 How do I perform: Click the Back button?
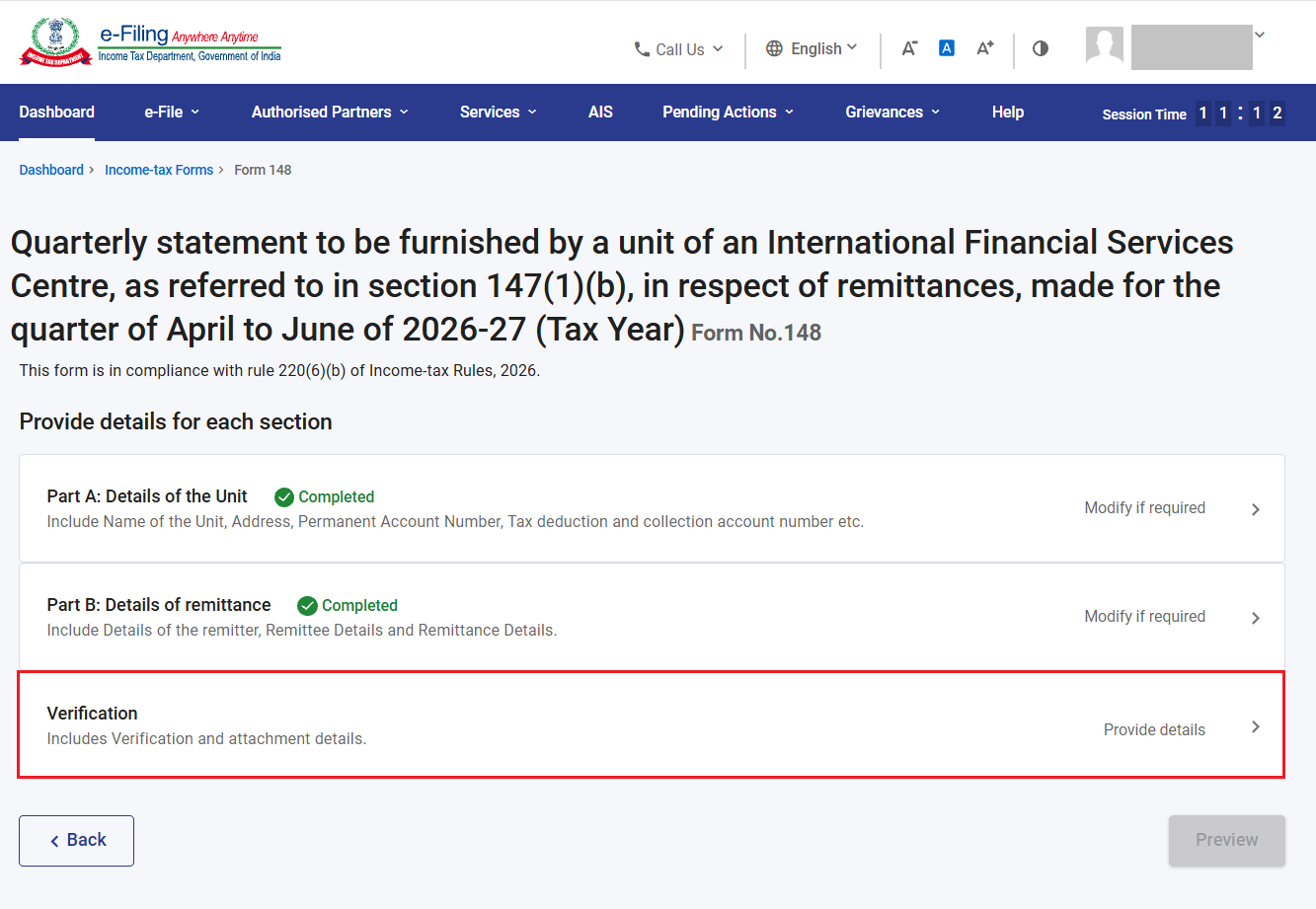click(76, 841)
